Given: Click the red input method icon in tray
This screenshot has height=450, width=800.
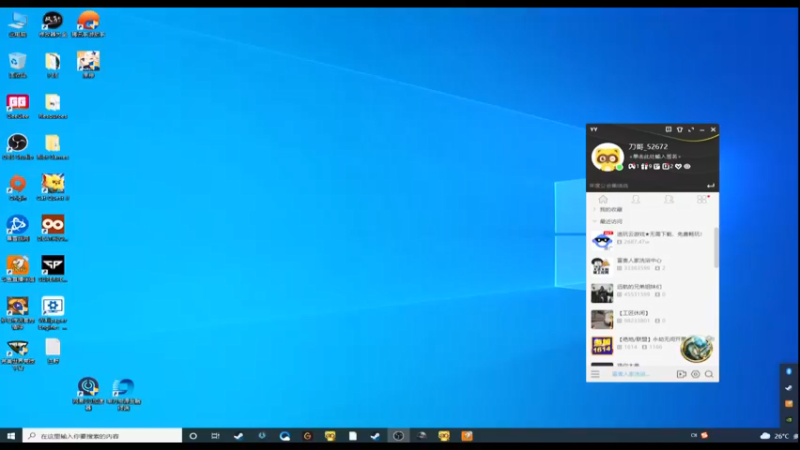Looking at the screenshot, I should tap(704, 435).
